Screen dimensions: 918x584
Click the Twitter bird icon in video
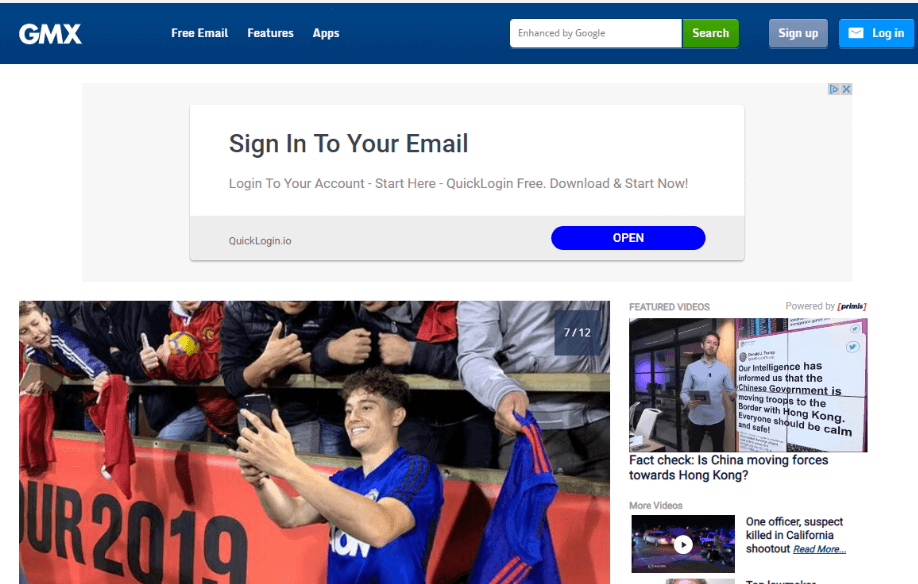click(852, 347)
